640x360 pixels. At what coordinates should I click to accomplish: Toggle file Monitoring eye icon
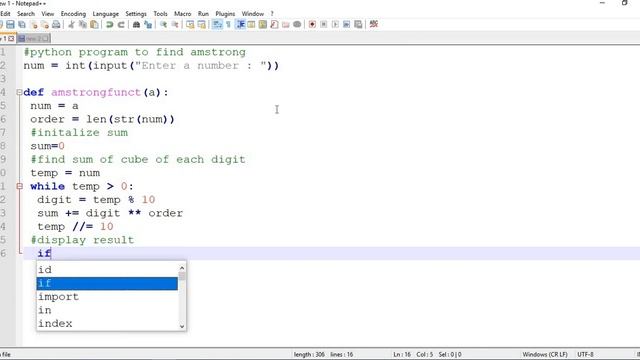click(297, 24)
